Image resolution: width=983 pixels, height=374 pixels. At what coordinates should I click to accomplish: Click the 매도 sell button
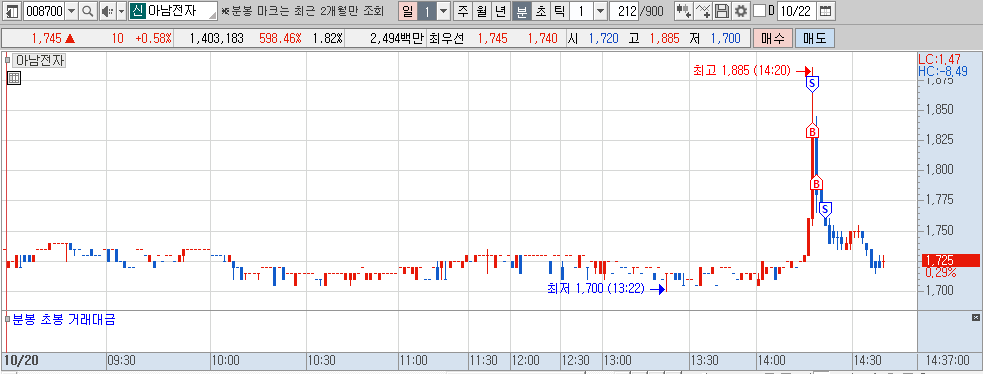[x=814, y=38]
